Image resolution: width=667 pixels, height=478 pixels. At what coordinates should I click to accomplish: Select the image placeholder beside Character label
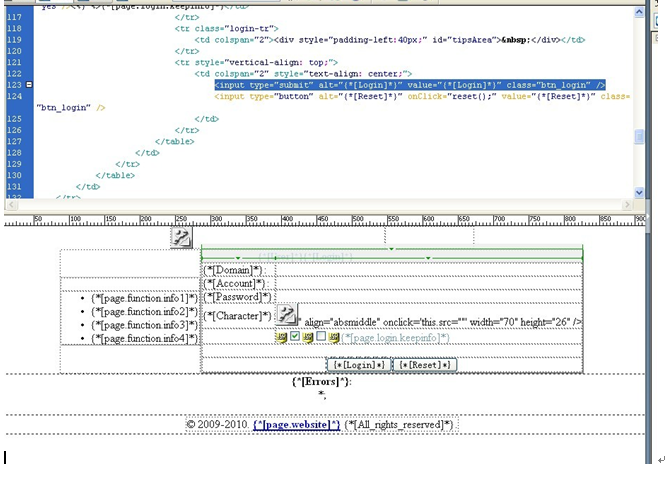[x=287, y=315]
